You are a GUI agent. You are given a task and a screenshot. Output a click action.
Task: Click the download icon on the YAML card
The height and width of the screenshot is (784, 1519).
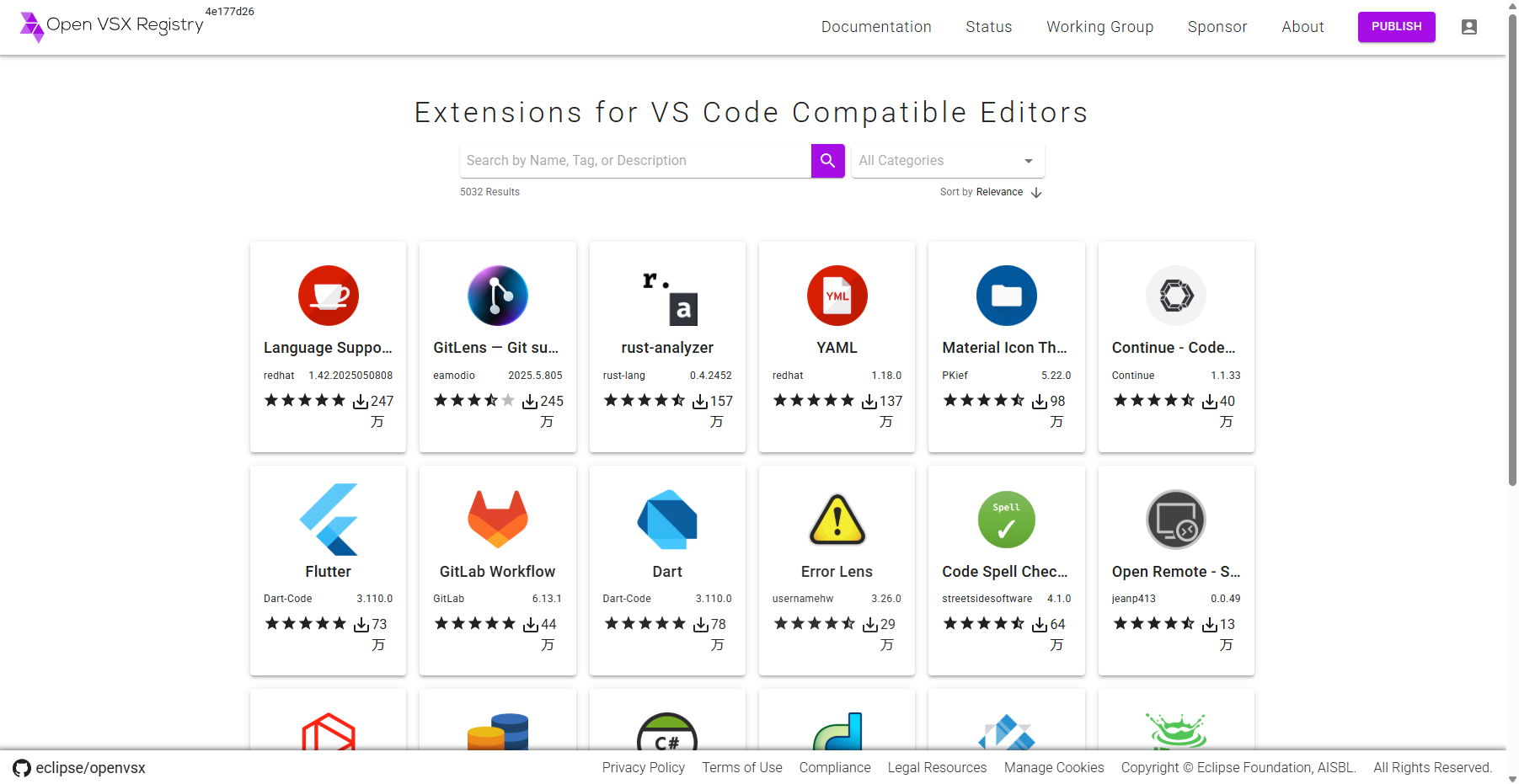(869, 402)
